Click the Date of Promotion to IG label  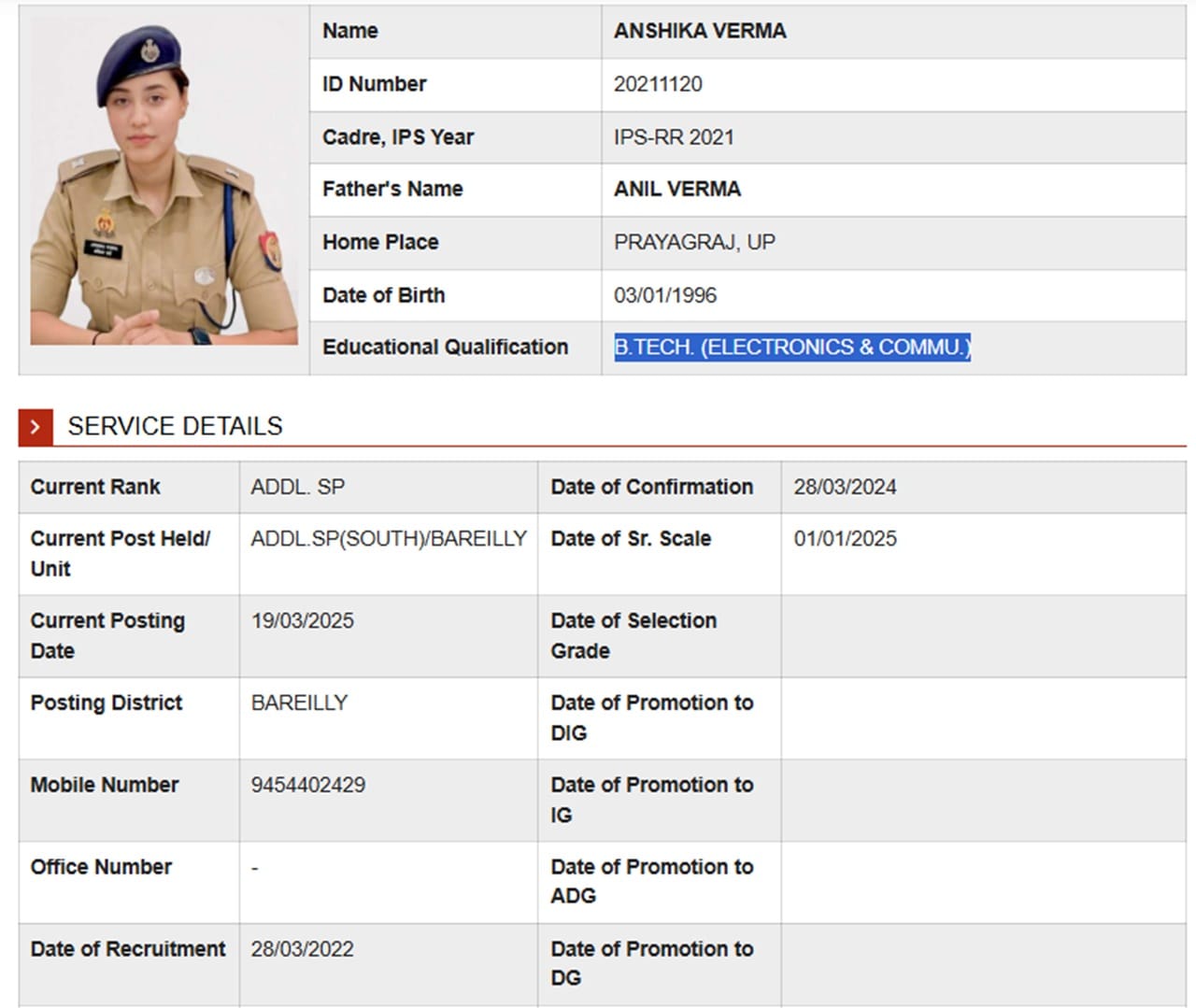pyautogui.click(x=651, y=800)
